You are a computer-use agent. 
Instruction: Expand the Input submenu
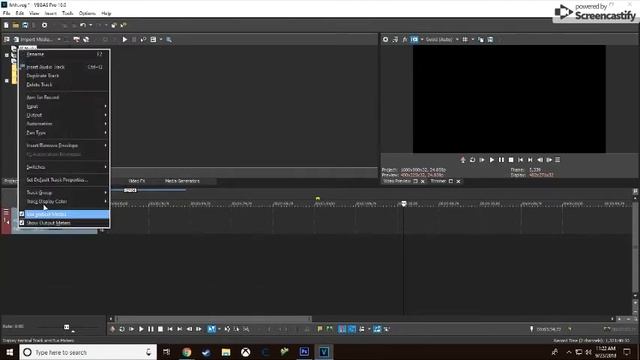tap(64, 107)
